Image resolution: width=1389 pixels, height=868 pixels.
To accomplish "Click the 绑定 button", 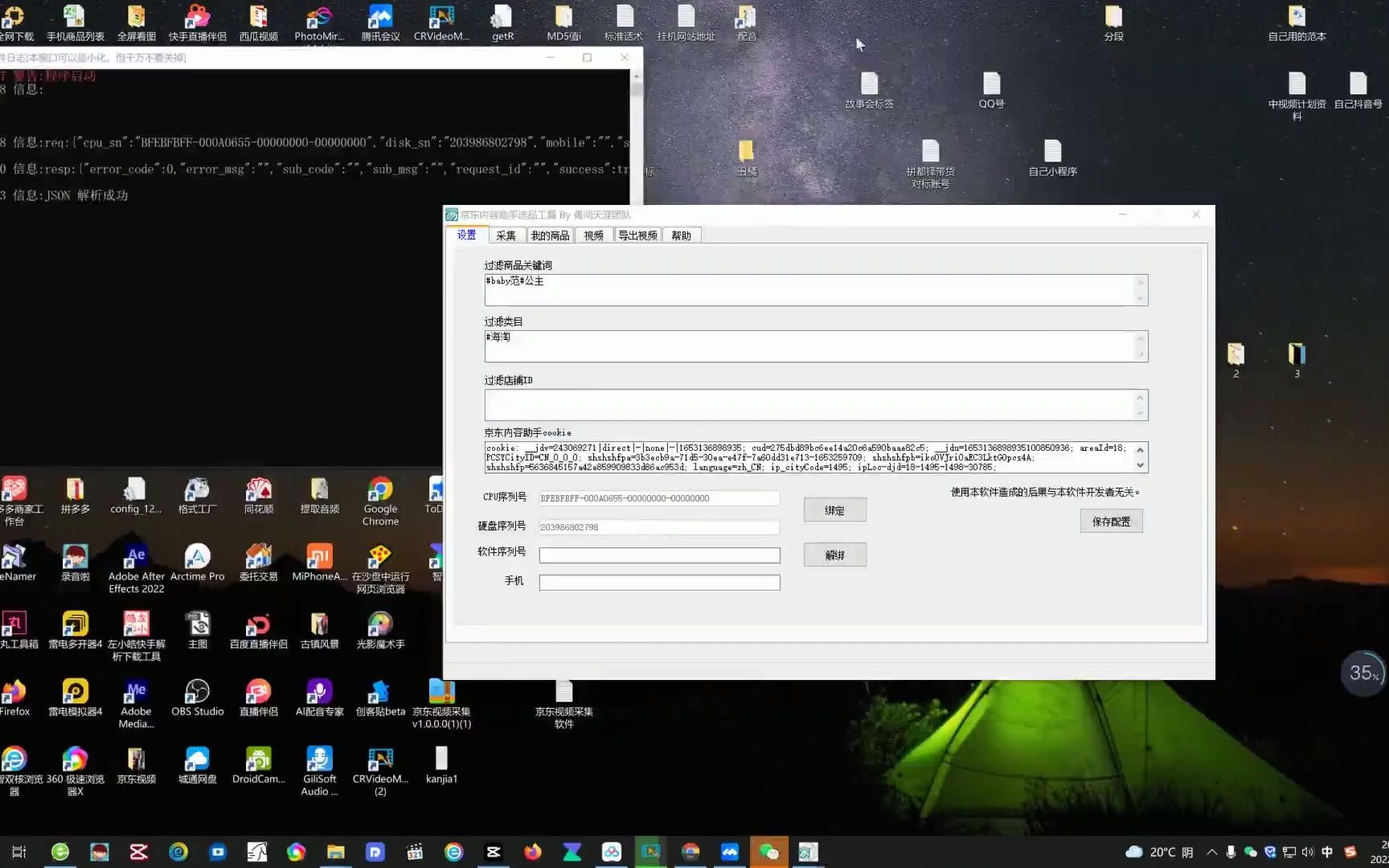I will pos(834,510).
